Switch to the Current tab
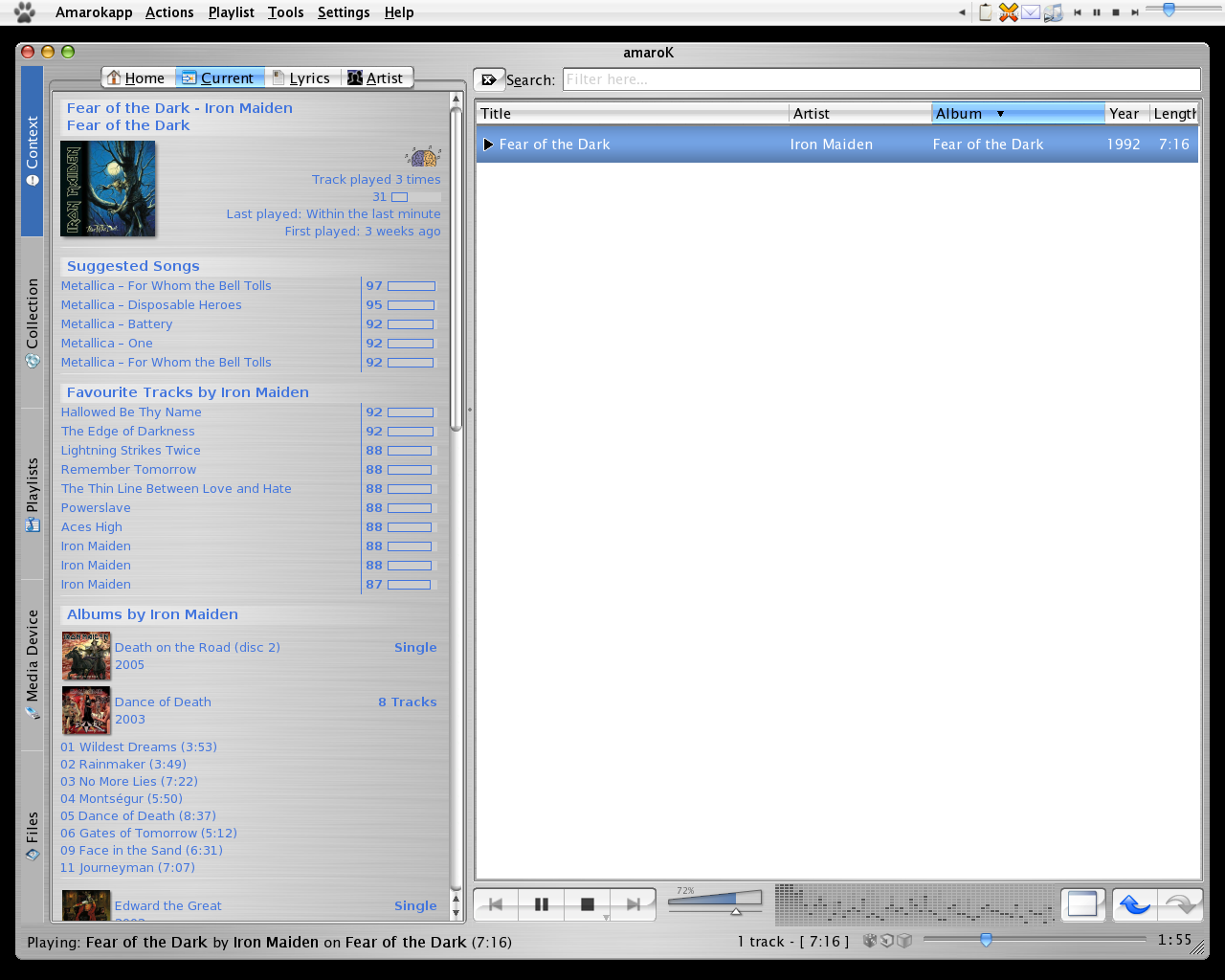The image size is (1225, 980). tap(219, 78)
